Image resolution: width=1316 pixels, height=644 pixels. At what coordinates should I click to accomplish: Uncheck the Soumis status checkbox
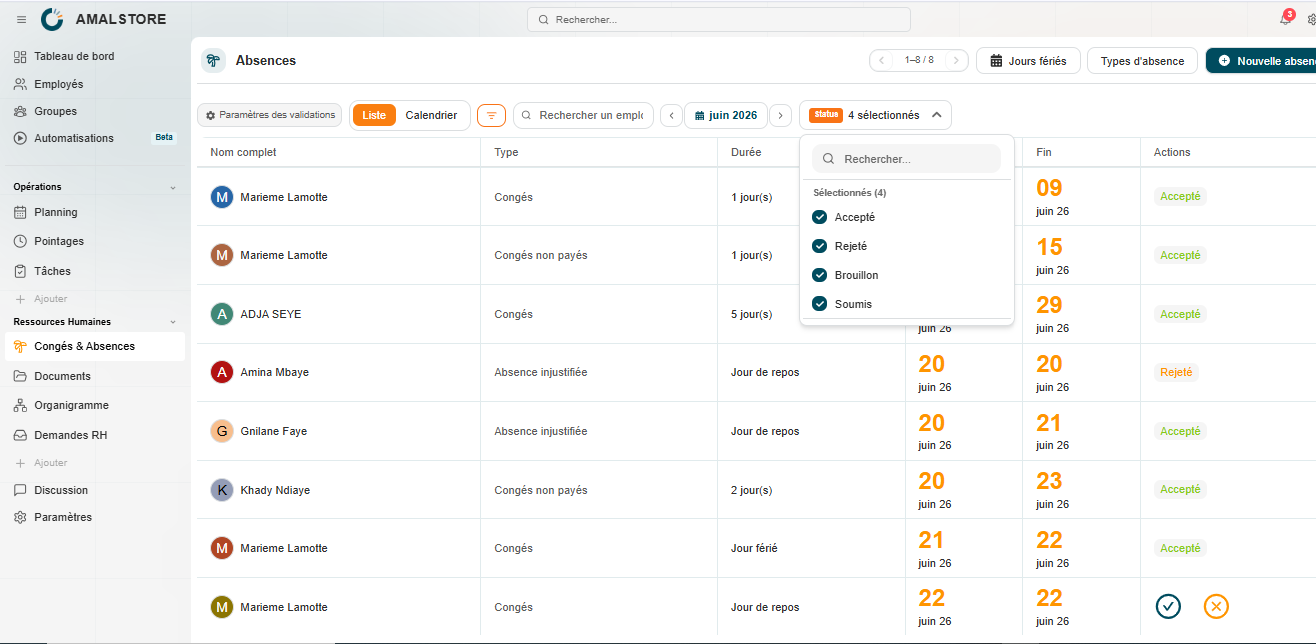[x=820, y=304]
